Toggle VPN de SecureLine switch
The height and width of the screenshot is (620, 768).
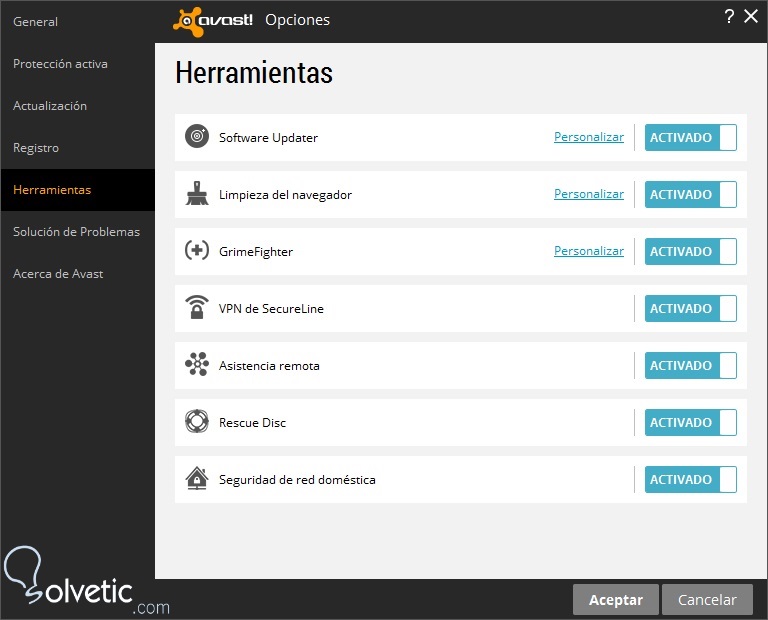coord(691,309)
